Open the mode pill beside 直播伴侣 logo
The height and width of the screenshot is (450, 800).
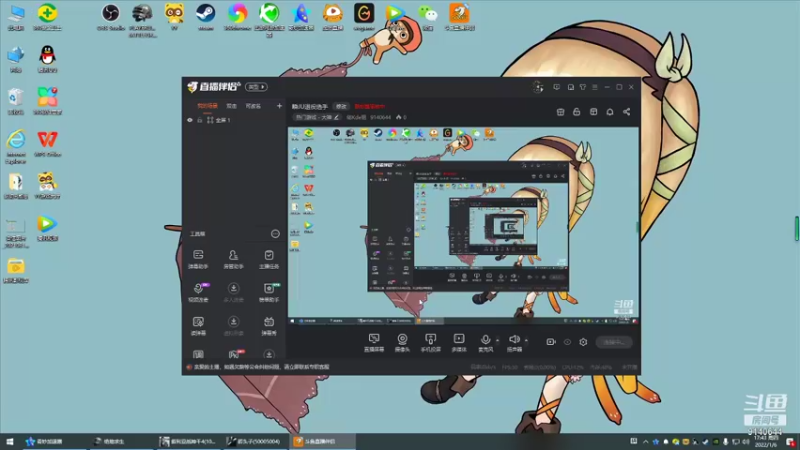pos(256,87)
